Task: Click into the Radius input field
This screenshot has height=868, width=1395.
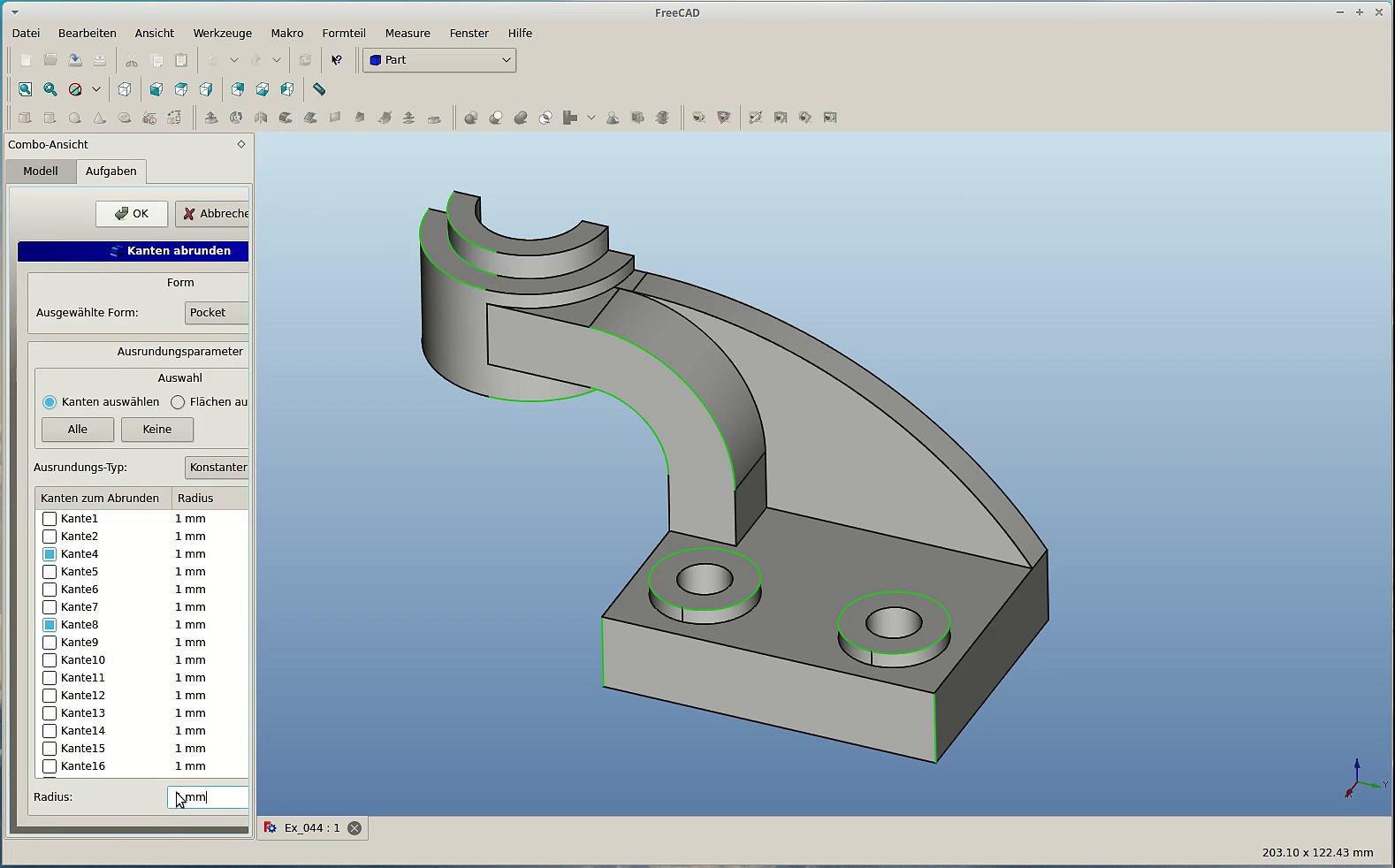Action: pos(209,797)
